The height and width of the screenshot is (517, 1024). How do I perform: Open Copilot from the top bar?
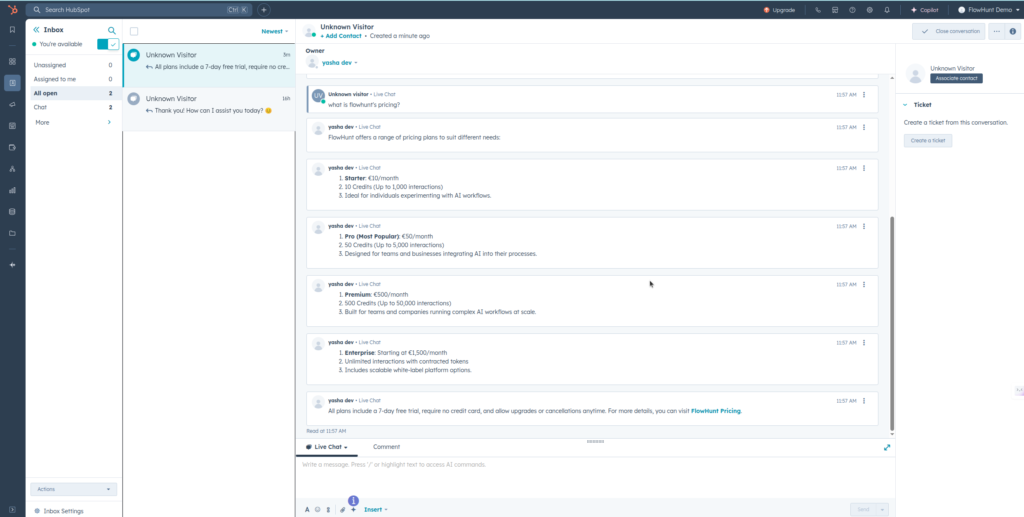click(925, 10)
